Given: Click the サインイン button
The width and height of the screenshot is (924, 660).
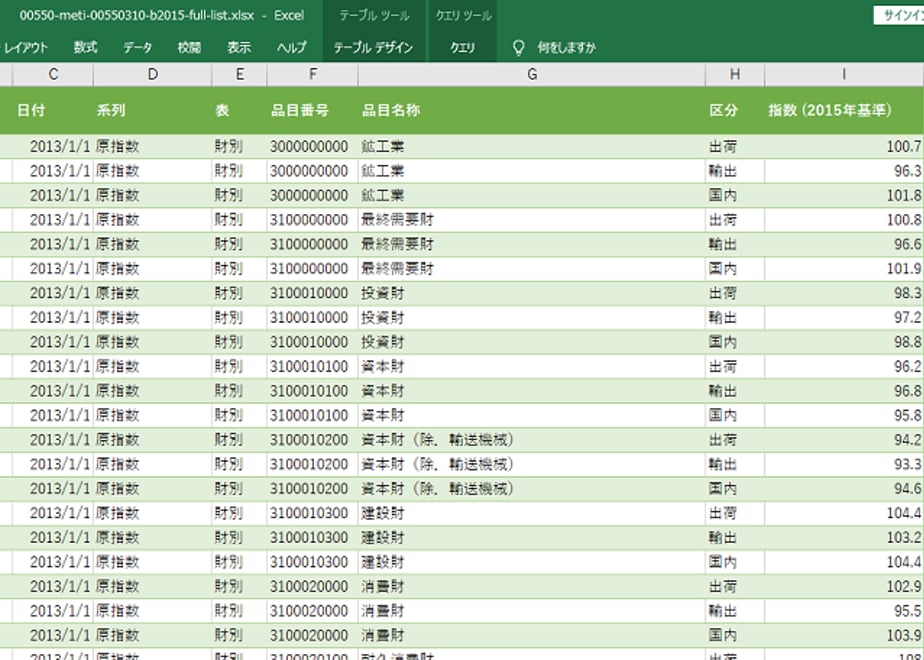Looking at the screenshot, I should [899, 16].
